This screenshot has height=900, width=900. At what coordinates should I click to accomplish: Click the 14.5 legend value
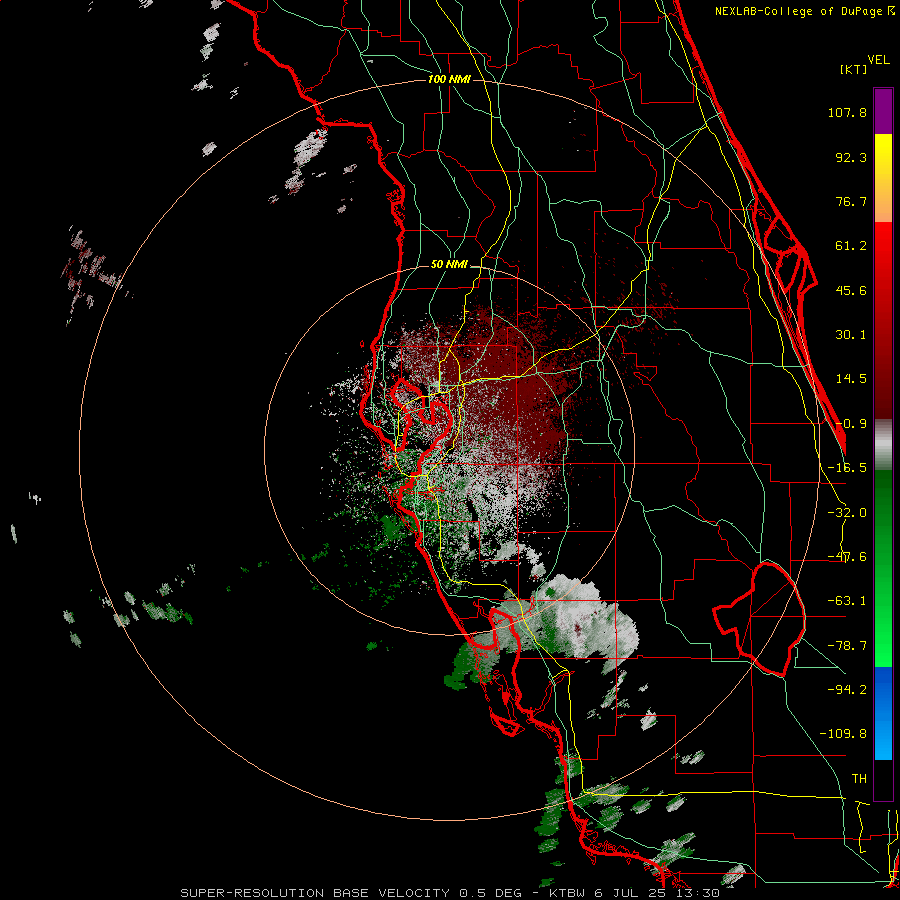click(x=851, y=379)
